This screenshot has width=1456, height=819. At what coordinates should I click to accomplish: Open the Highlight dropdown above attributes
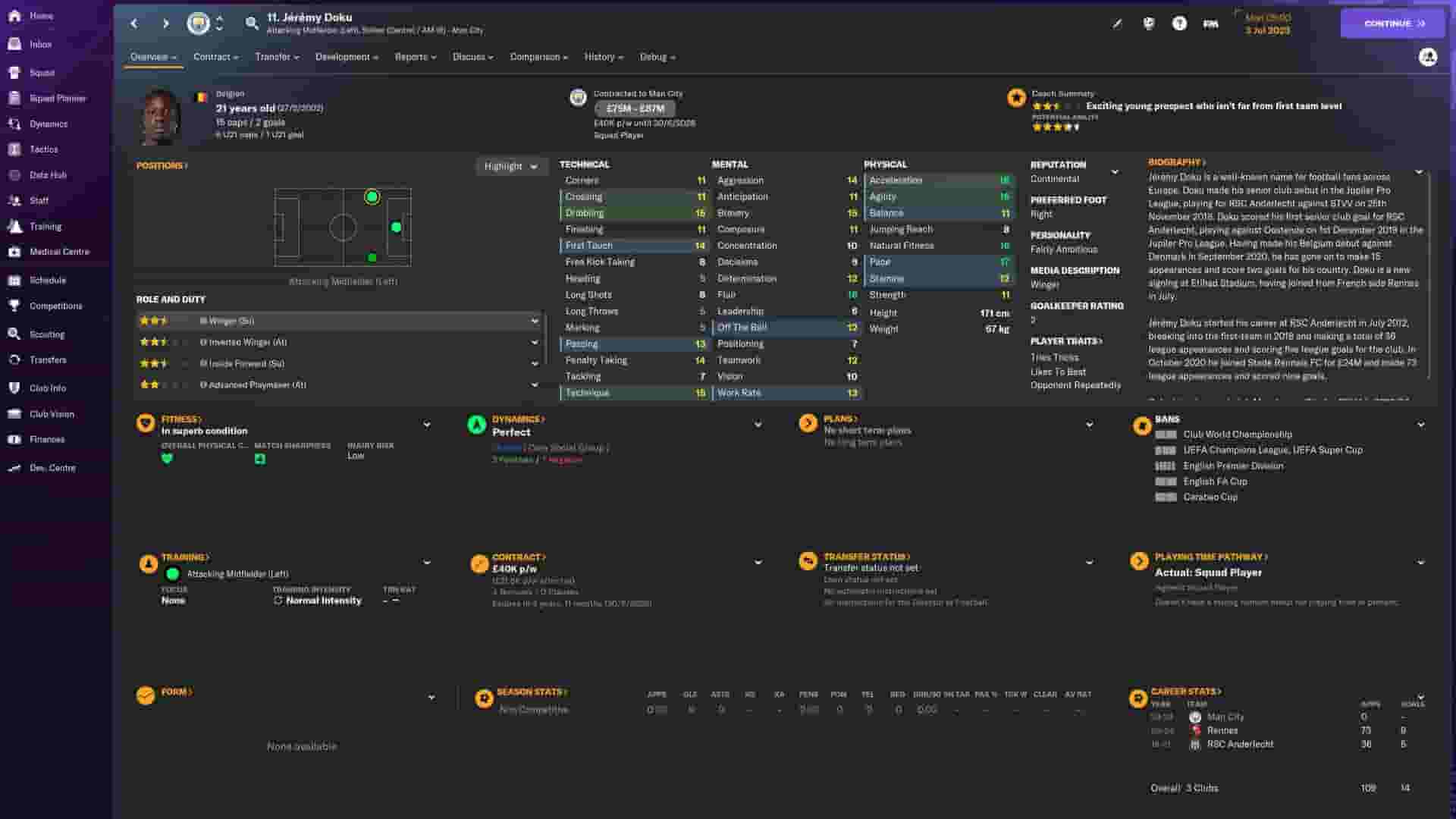pos(512,166)
